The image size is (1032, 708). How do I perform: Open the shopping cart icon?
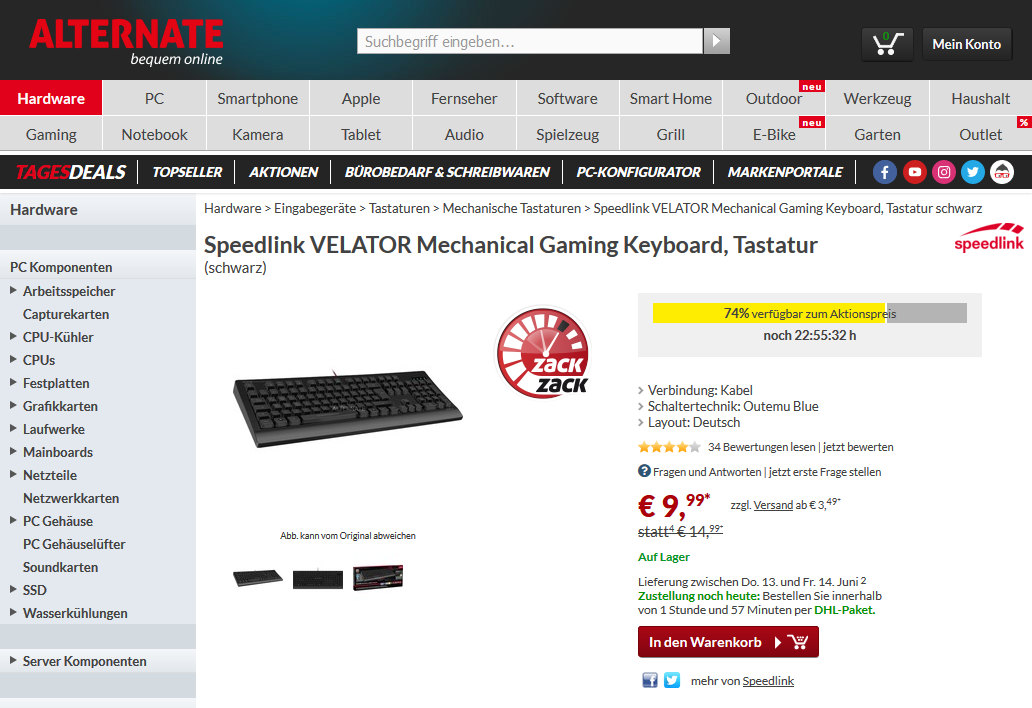(x=887, y=44)
